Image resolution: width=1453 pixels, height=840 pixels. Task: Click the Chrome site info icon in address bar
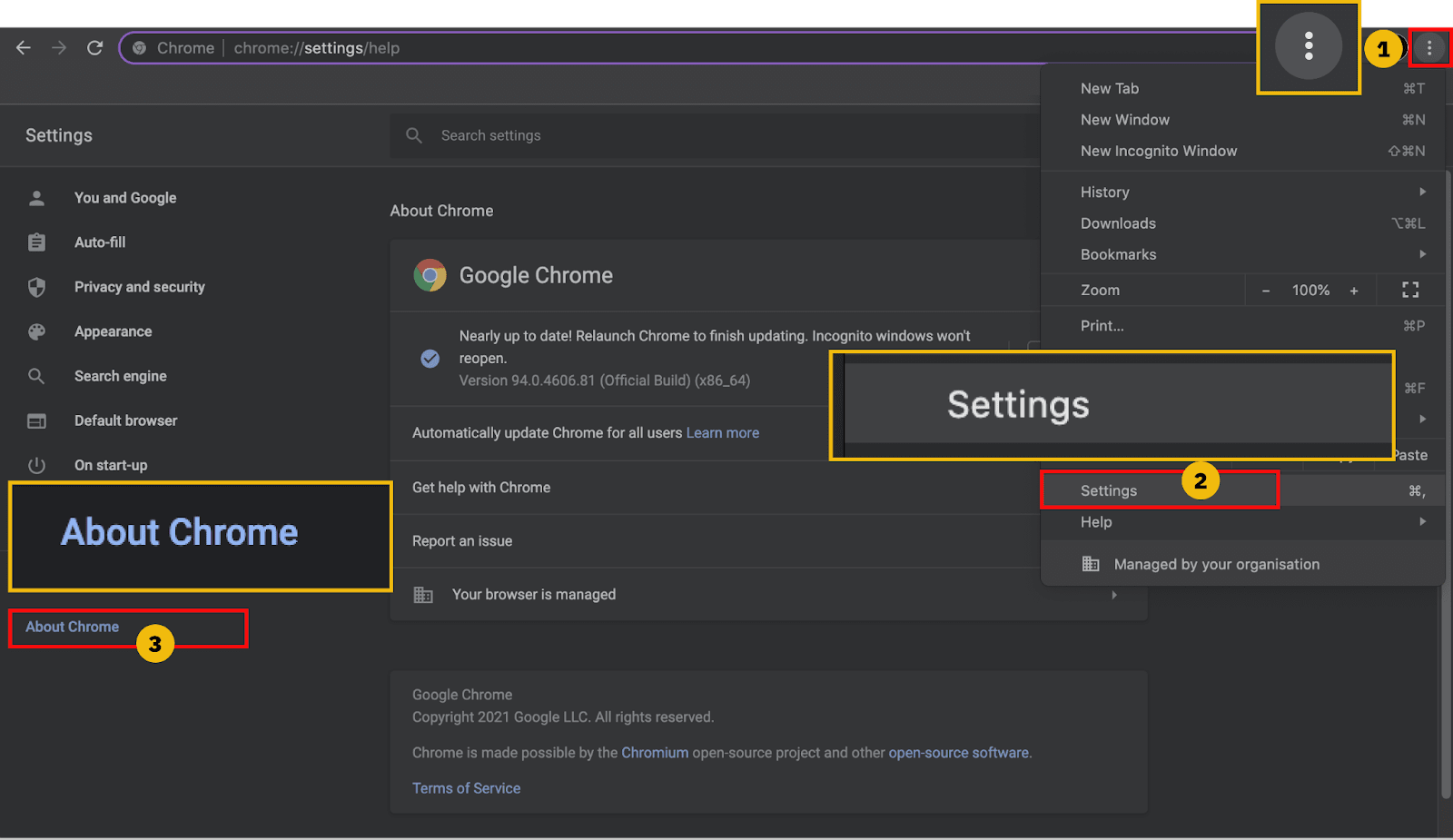click(139, 48)
